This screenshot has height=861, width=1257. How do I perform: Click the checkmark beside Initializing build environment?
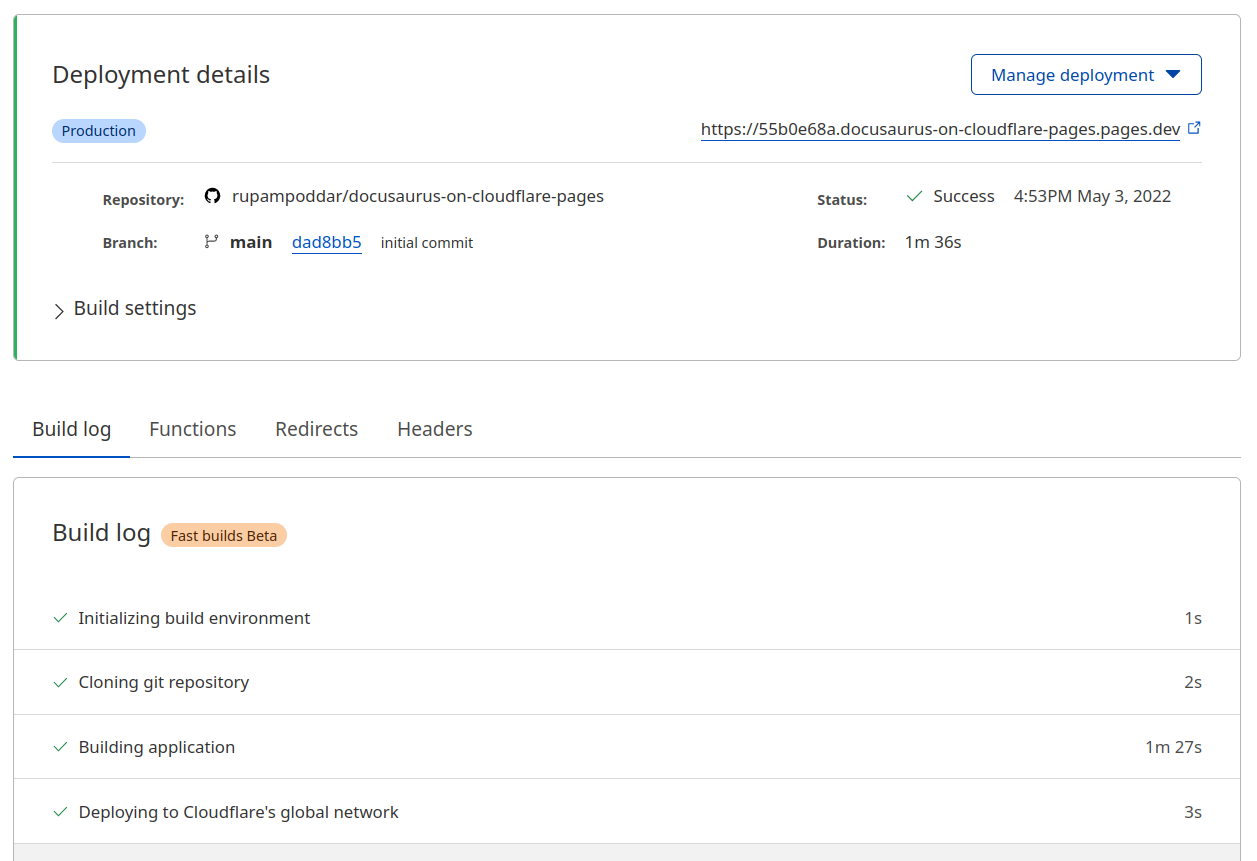pyautogui.click(x=60, y=618)
